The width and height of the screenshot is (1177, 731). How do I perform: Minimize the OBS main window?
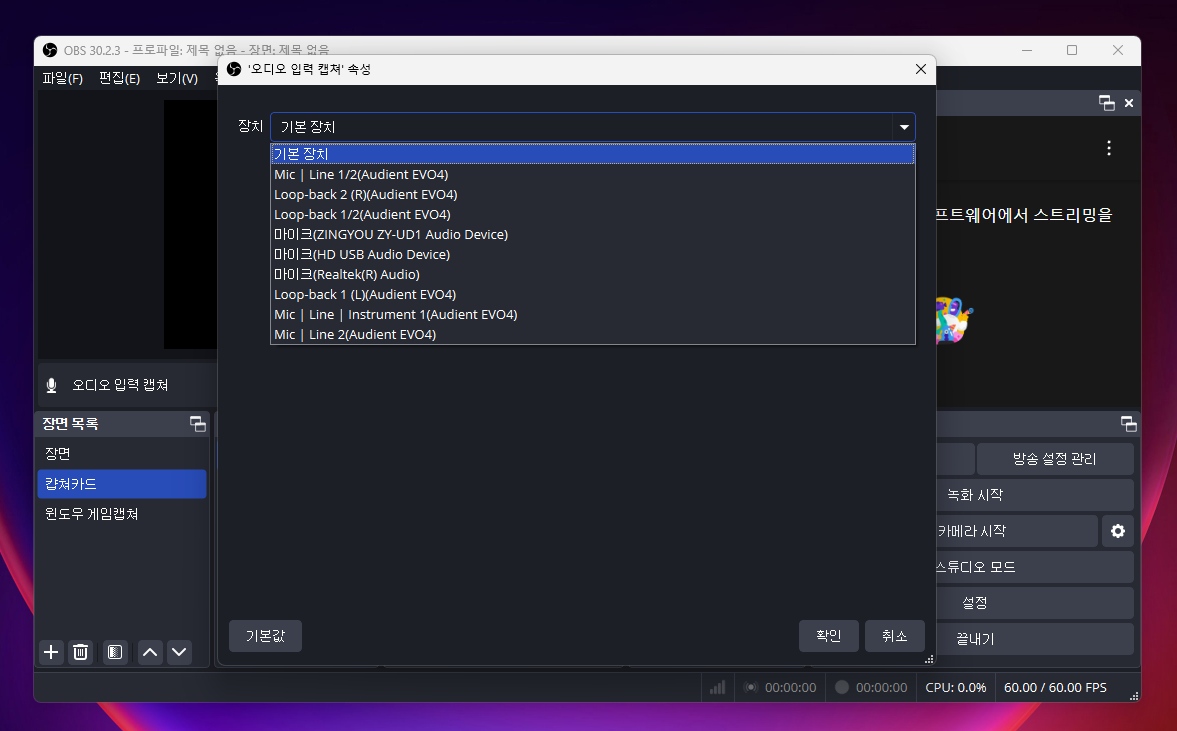click(x=1027, y=50)
